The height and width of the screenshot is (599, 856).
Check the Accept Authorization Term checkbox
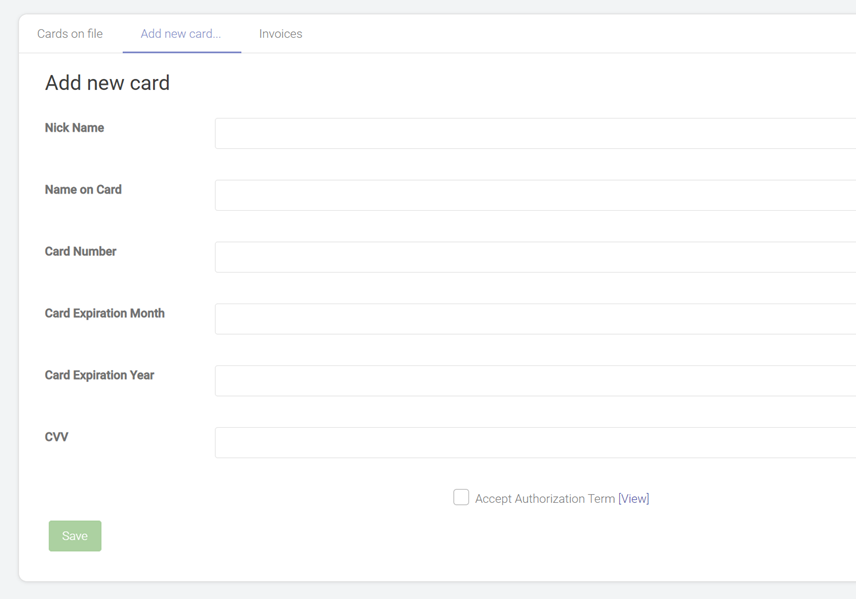point(461,497)
